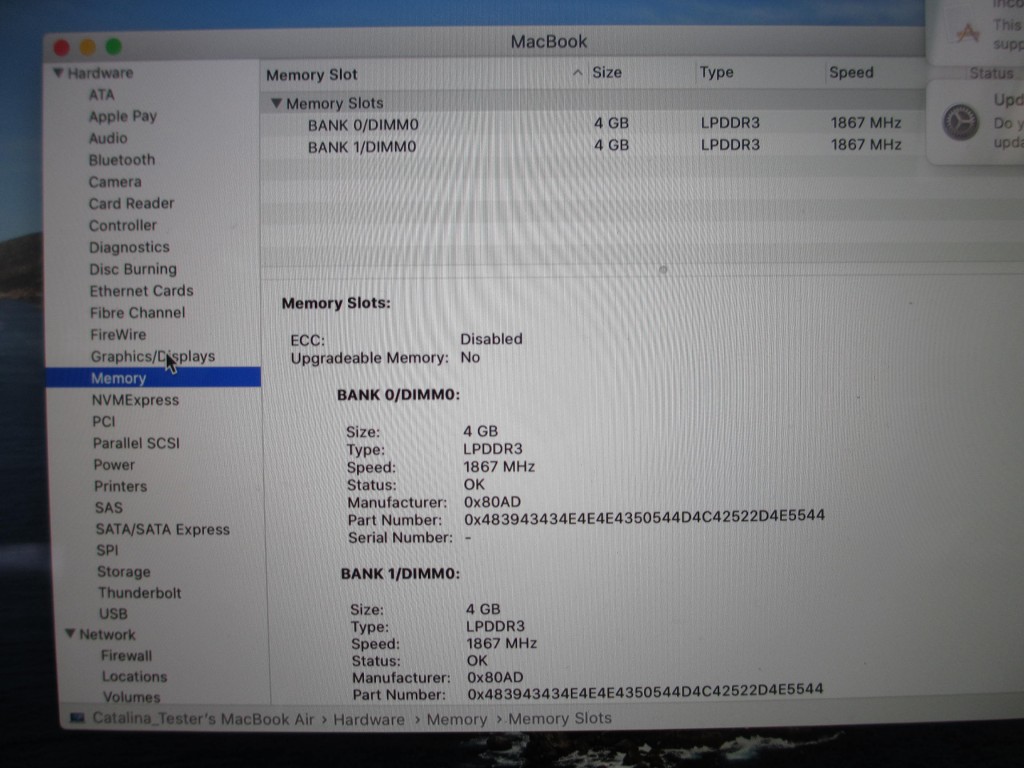Open SATA/SATA Express entry
Image resolution: width=1024 pixels, height=768 pixels.
click(163, 529)
